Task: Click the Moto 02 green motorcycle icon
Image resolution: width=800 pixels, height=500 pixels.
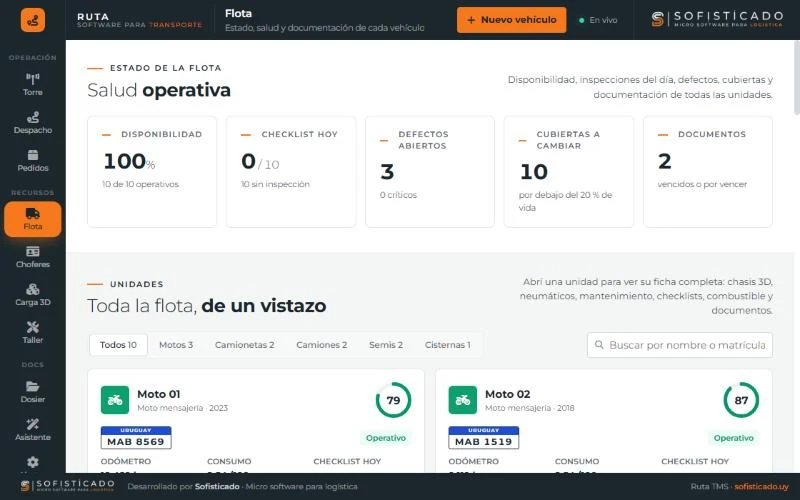Action: click(x=463, y=400)
